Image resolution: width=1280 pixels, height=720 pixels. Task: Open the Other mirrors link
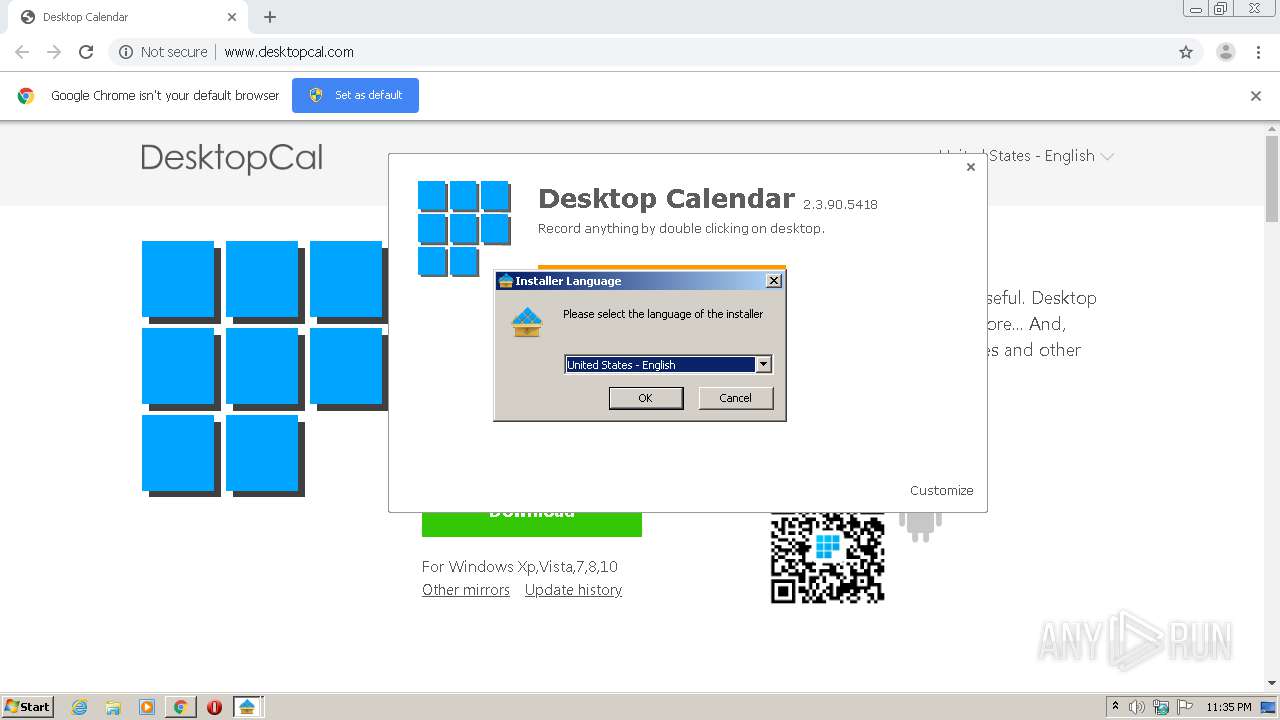tap(466, 590)
